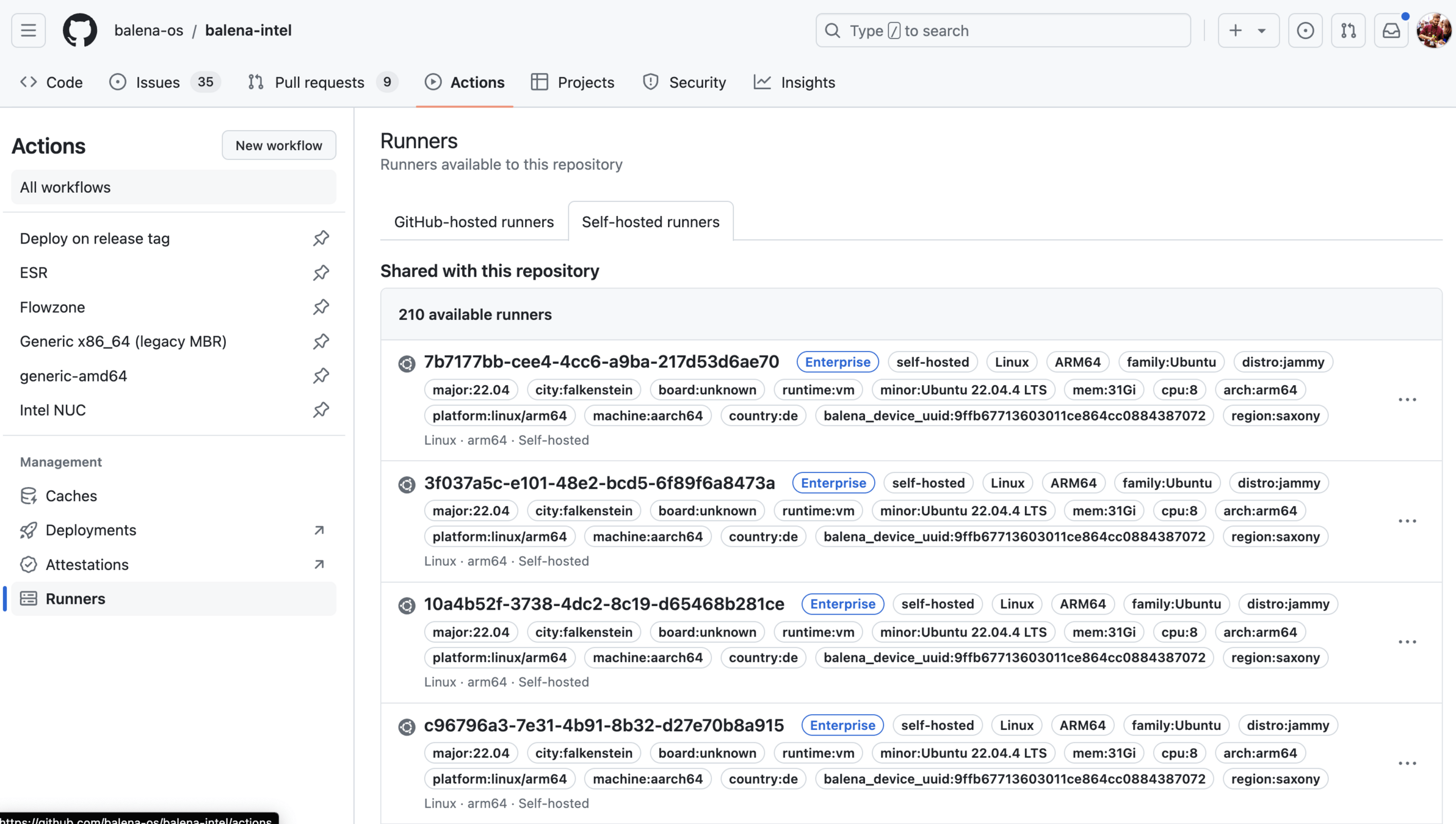This screenshot has height=824, width=1456.
Task: Pin the Deploy on release tag workflow
Action: [x=321, y=238]
